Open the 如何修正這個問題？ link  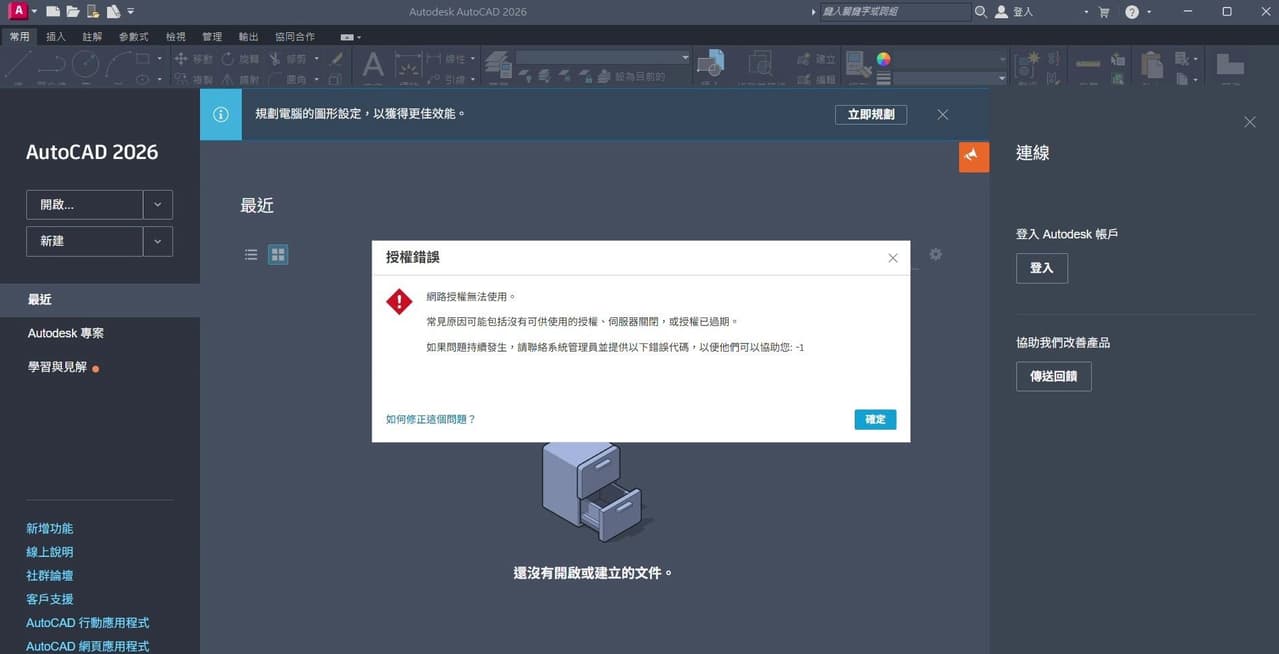point(431,419)
